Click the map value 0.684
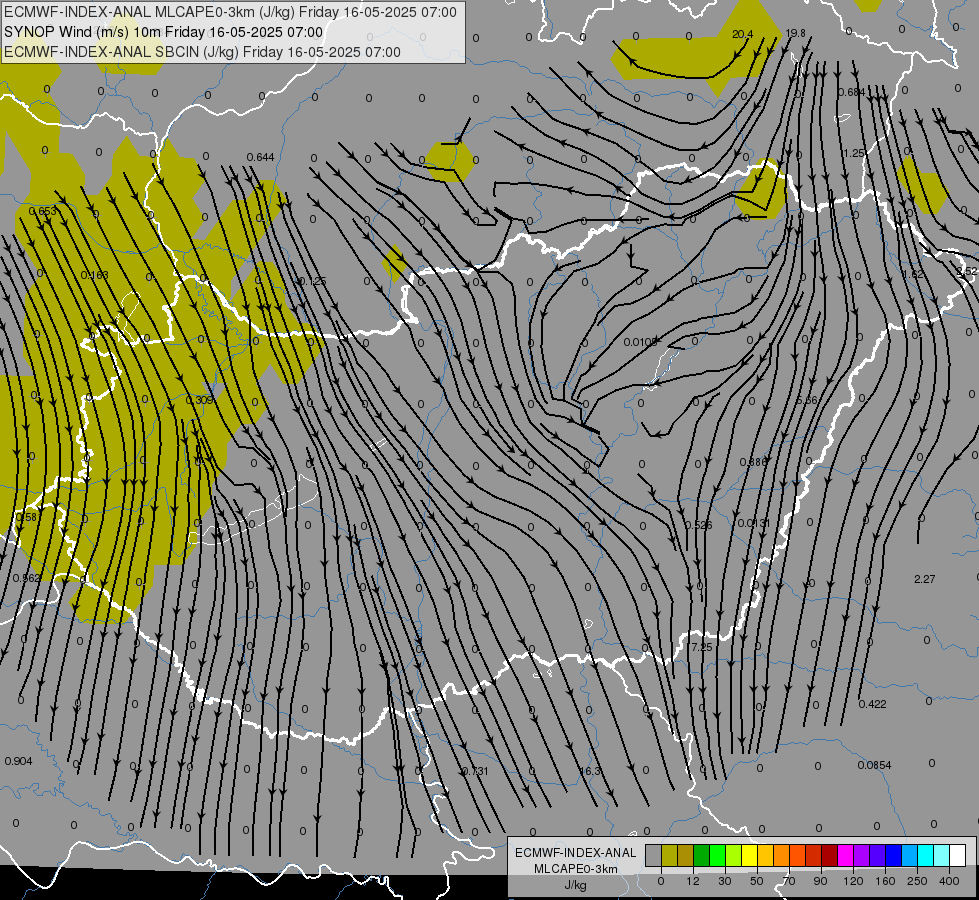The height and width of the screenshot is (900, 979). [x=852, y=92]
